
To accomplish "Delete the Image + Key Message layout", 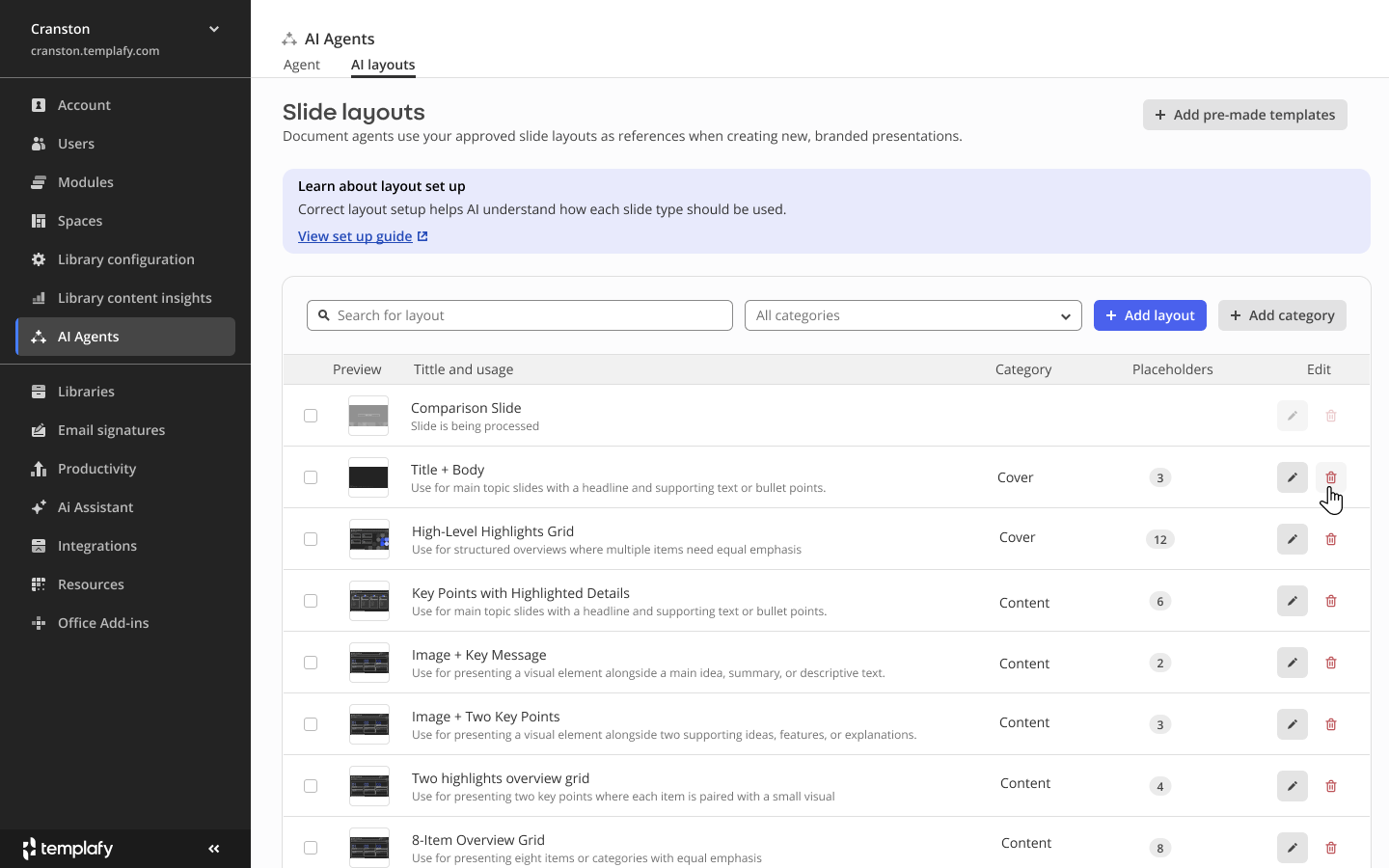I will (x=1331, y=663).
